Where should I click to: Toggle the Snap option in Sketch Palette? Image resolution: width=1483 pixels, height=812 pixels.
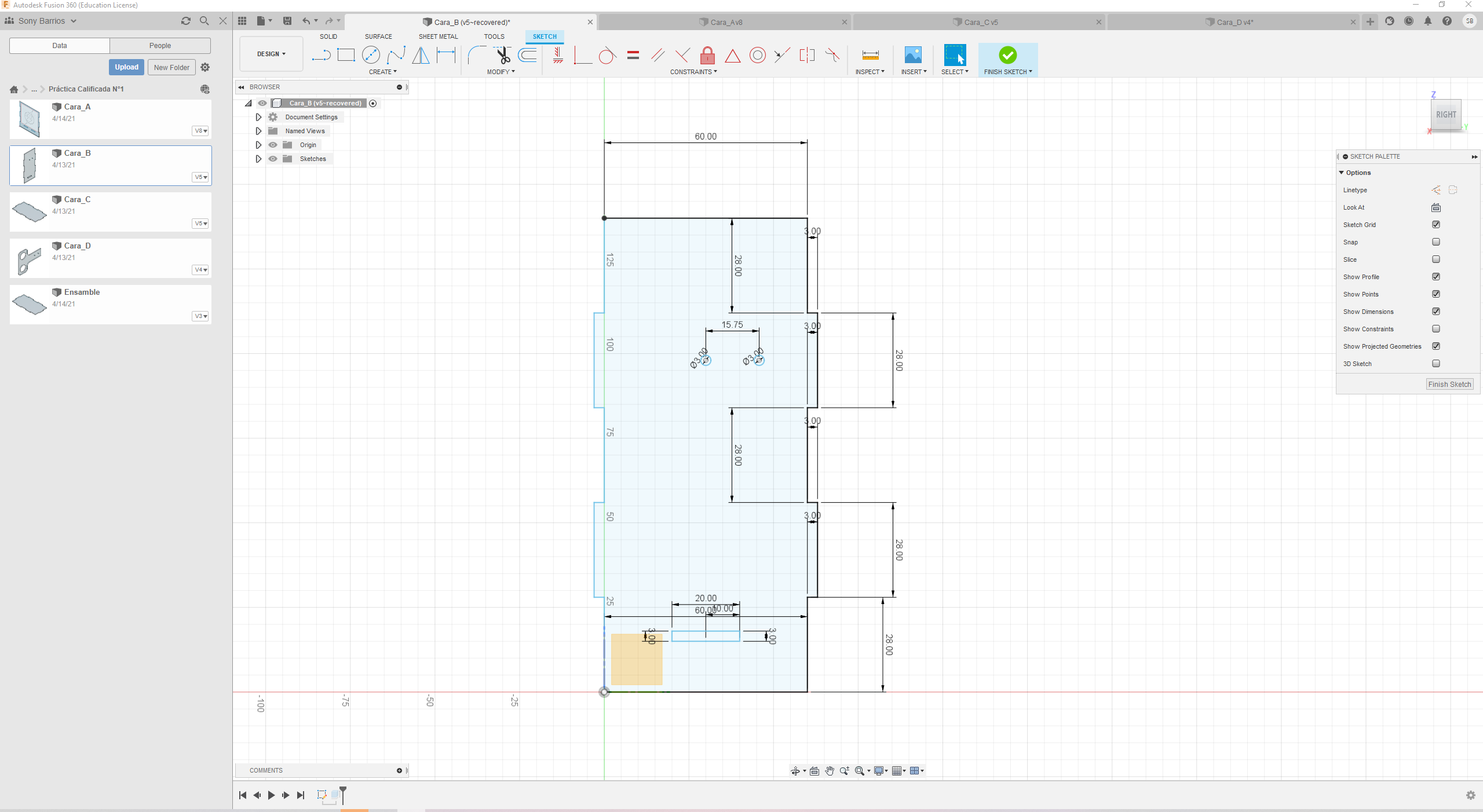tap(1437, 241)
